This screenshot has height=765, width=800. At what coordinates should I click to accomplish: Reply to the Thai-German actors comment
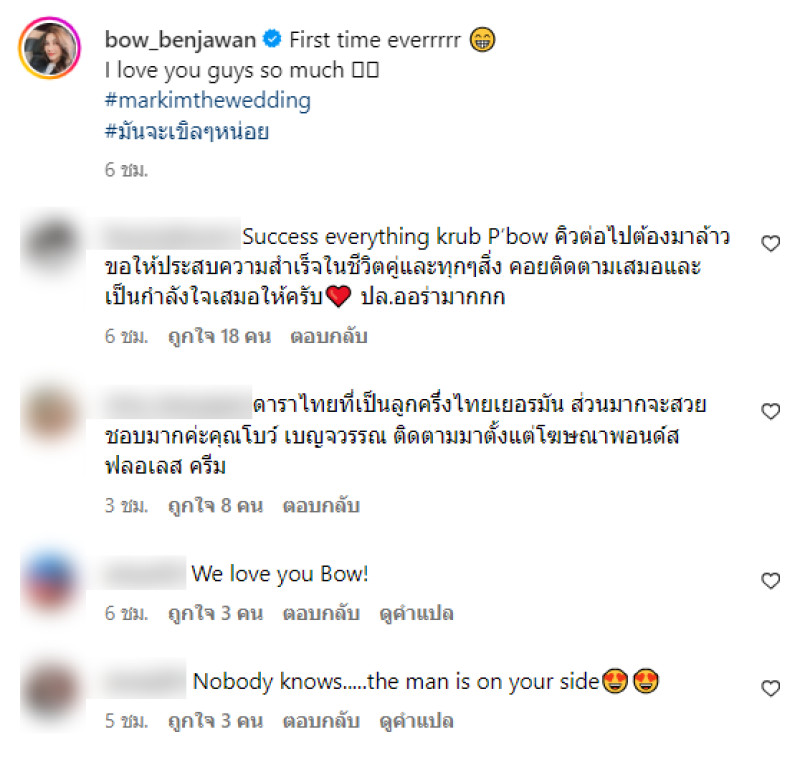tap(321, 506)
